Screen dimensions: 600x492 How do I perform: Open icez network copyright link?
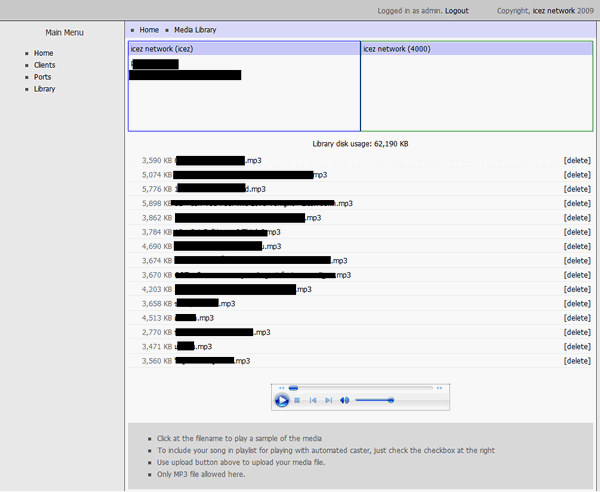click(x=554, y=11)
